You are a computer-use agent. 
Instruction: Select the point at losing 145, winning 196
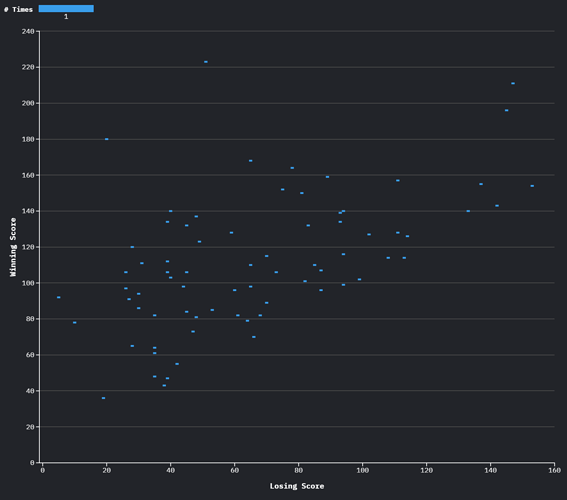click(x=507, y=110)
